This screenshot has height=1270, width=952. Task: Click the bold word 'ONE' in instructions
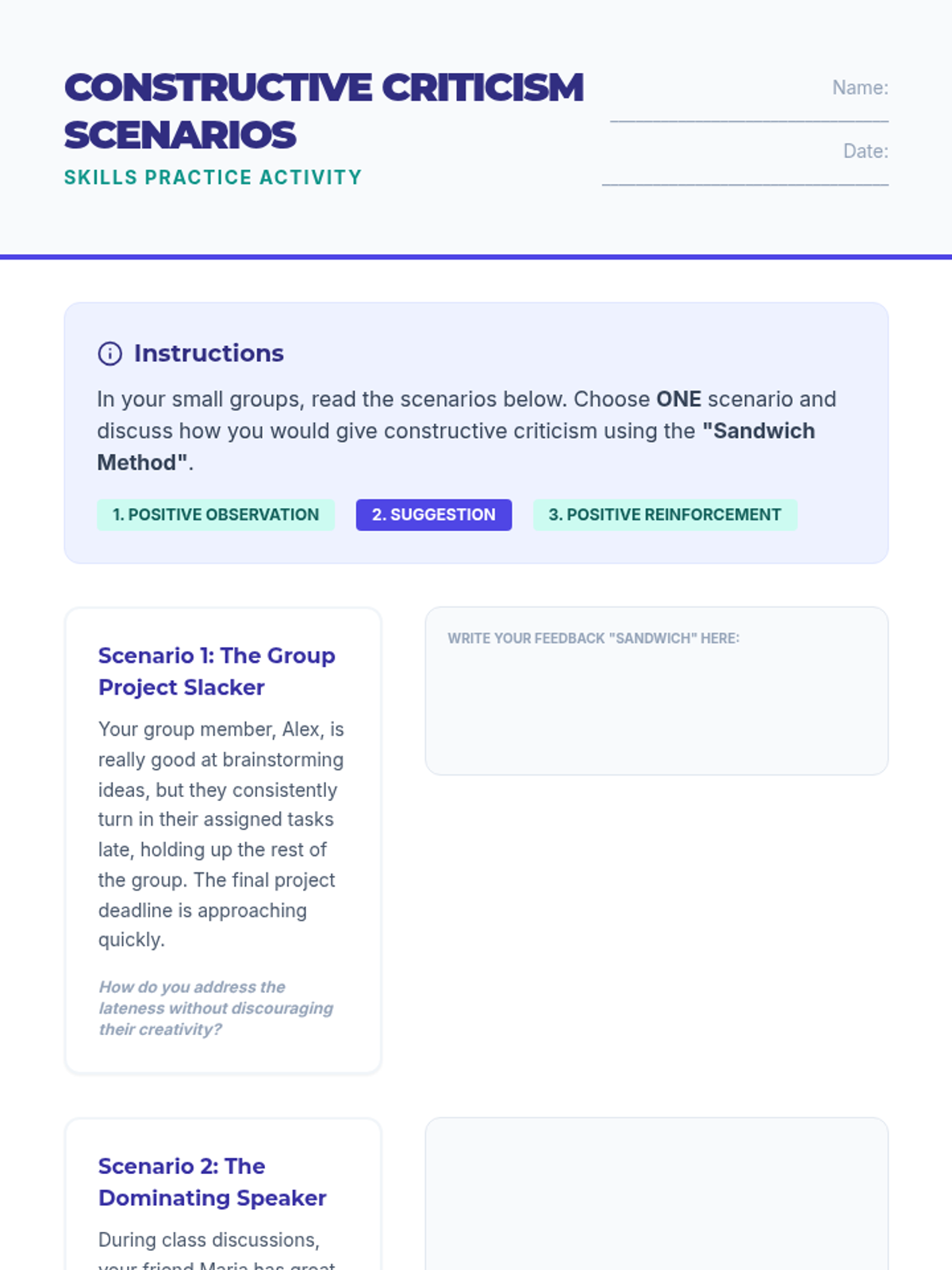point(678,398)
